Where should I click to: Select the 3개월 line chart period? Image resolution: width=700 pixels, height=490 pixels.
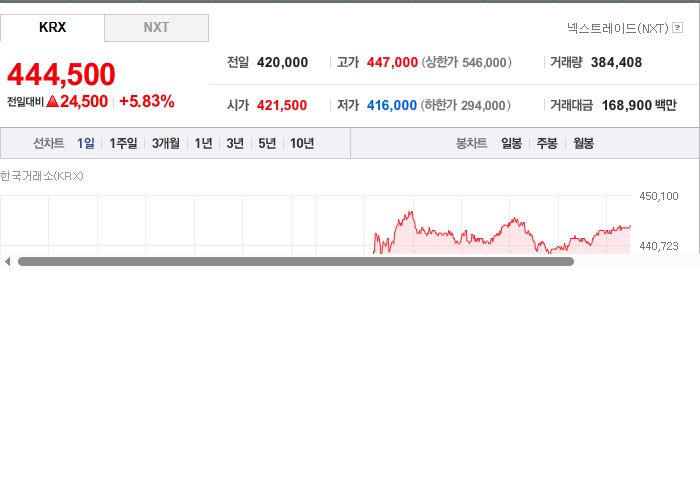(166, 143)
